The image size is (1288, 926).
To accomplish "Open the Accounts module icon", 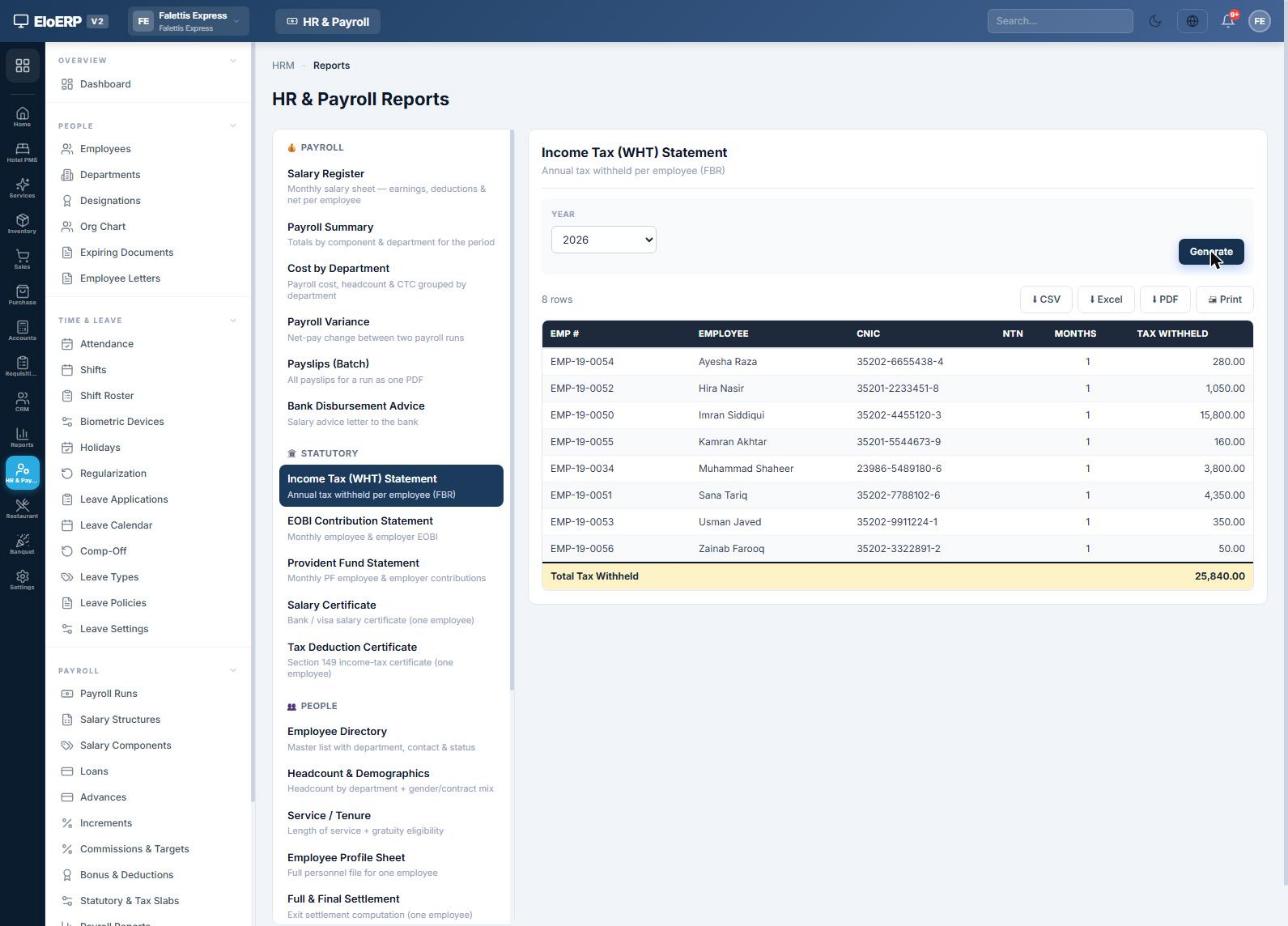I will [x=22, y=331].
